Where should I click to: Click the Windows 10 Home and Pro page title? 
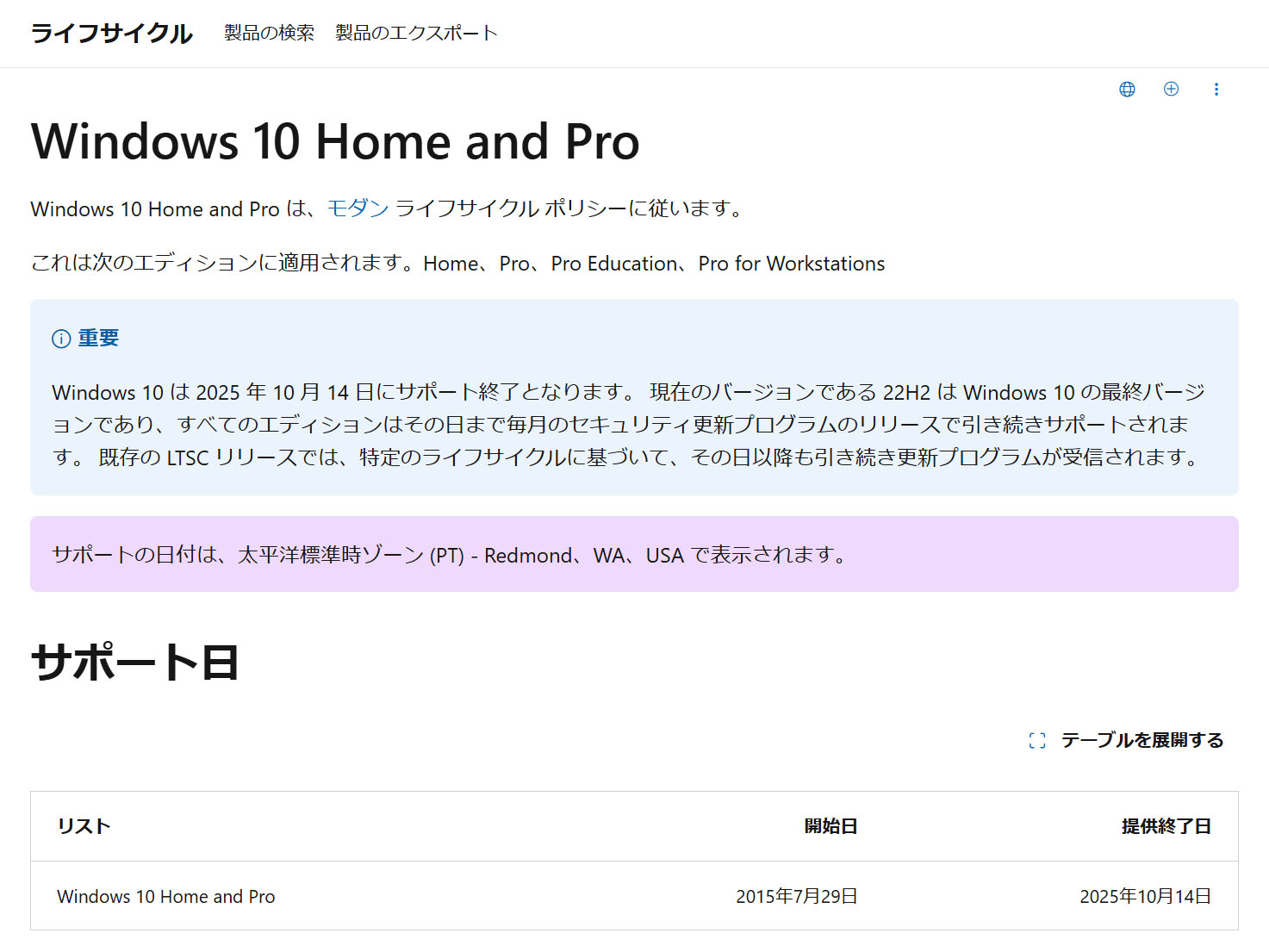[335, 142]
